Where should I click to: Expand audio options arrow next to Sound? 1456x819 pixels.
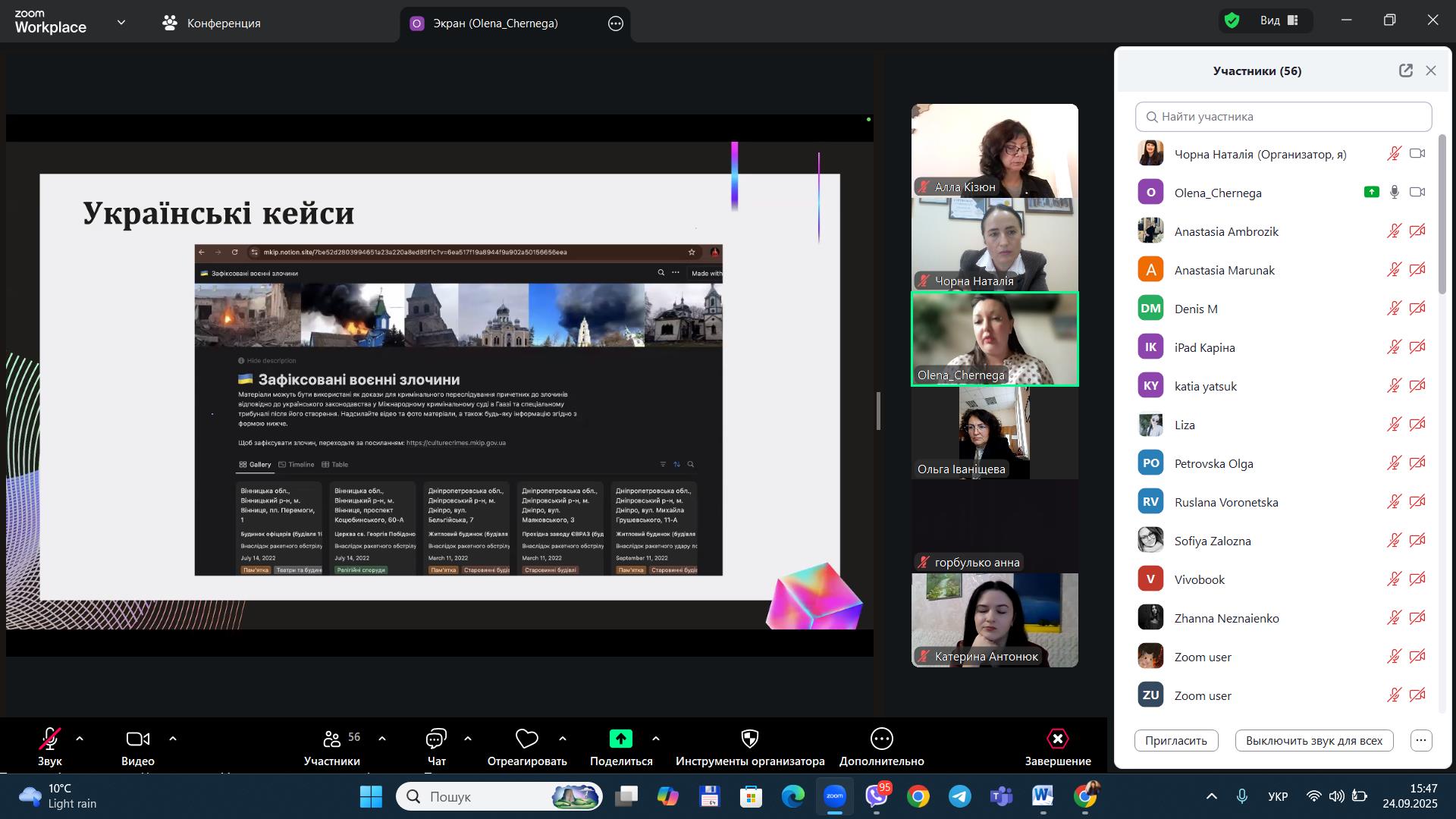pos(80,739)
